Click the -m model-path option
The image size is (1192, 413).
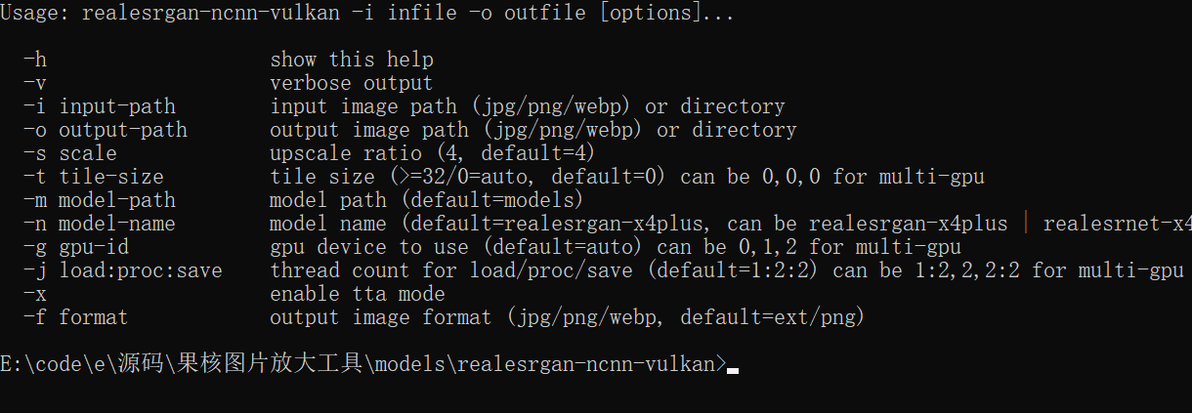click(x=100, y=201)
